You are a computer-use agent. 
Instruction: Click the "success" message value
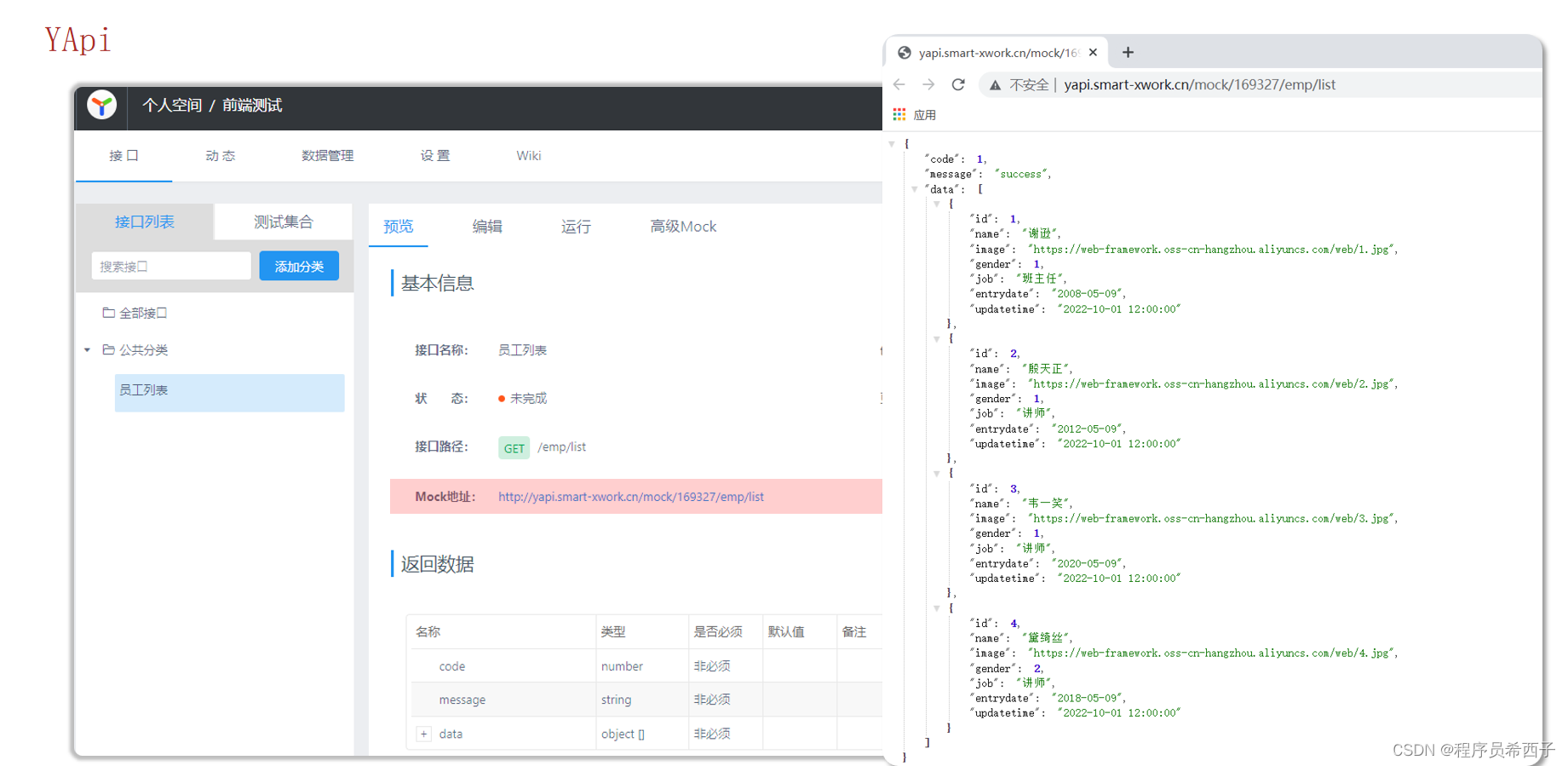point(1021,174)
